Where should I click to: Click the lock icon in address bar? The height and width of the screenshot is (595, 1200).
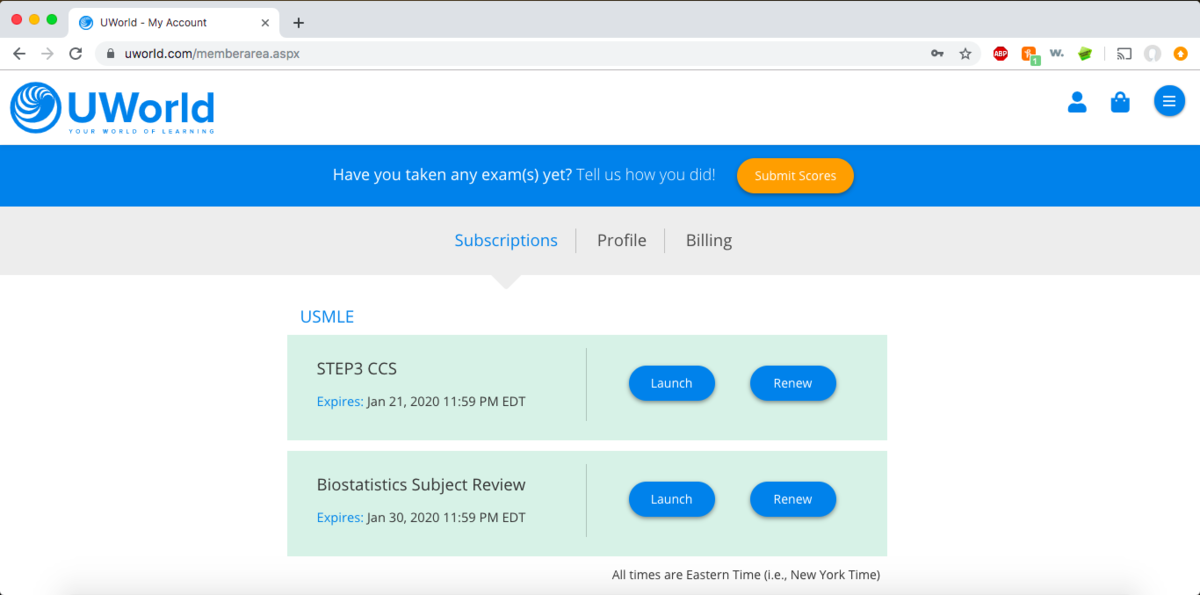click(112, 54)
